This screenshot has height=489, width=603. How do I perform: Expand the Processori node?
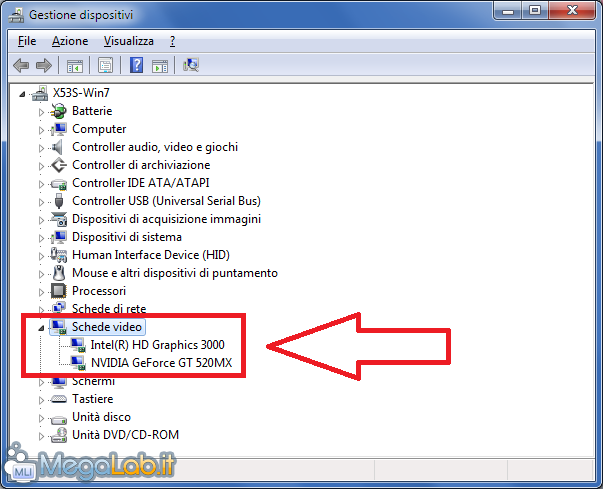(41, 292)
